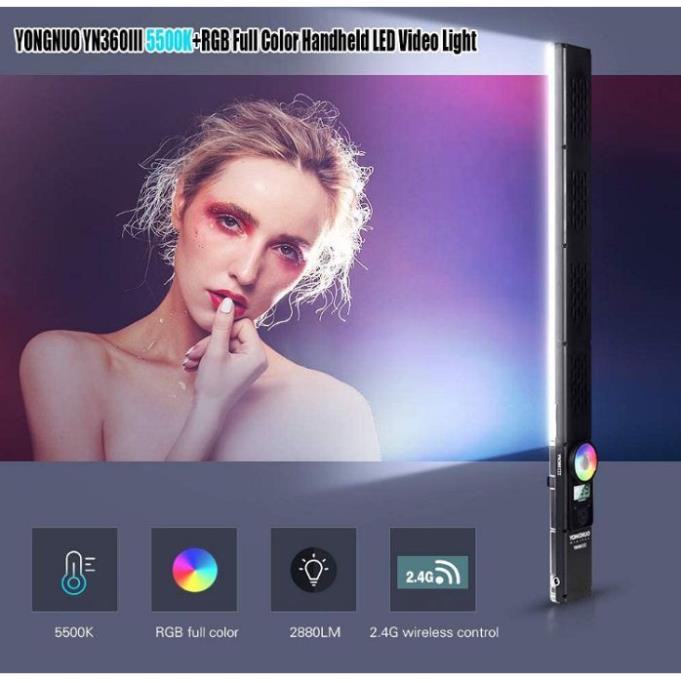
Task: Click the thermometer color temperature icon
Action: (74, 570)
